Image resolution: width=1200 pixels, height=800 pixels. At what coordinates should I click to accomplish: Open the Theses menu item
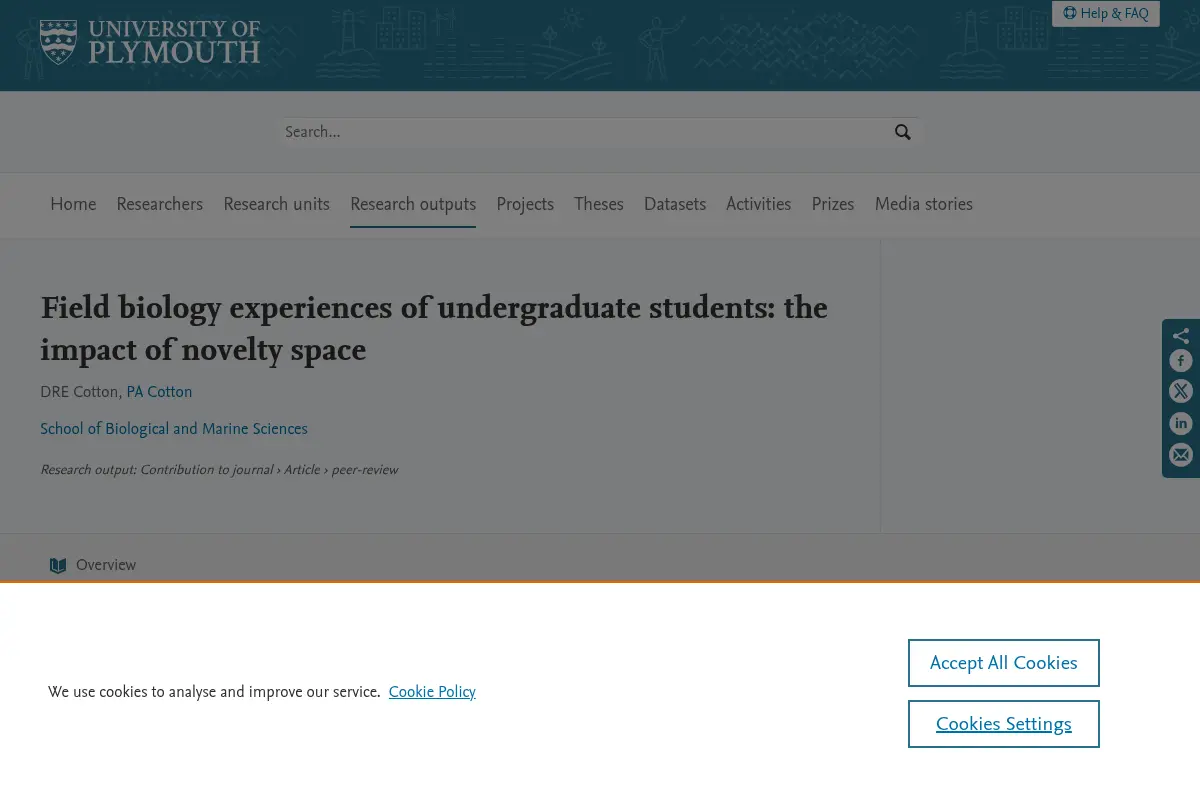599,204
